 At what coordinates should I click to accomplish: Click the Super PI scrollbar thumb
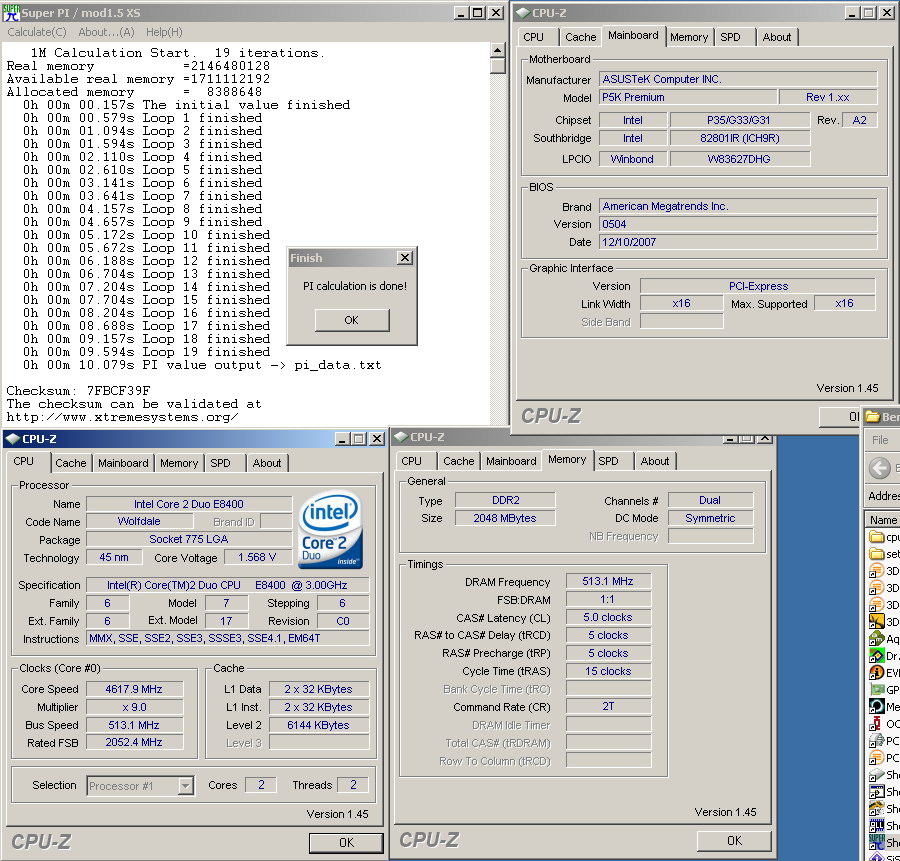(497, 65)
